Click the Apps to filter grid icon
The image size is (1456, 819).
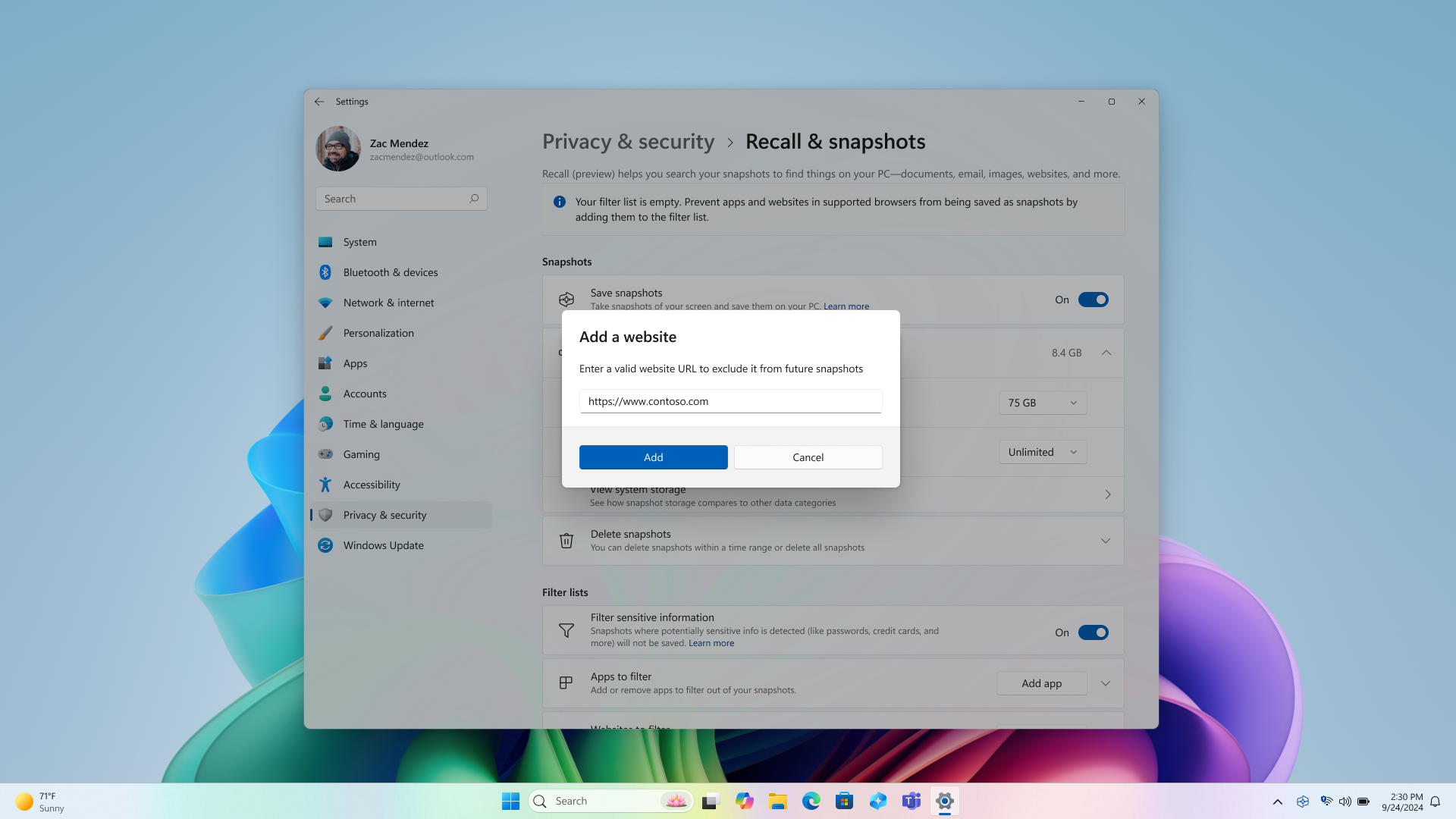565,682
